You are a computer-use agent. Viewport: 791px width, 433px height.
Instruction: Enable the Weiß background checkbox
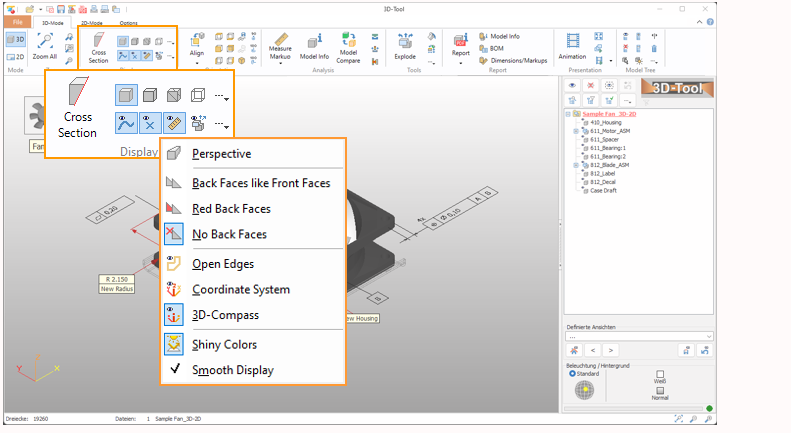pos(660,374)
